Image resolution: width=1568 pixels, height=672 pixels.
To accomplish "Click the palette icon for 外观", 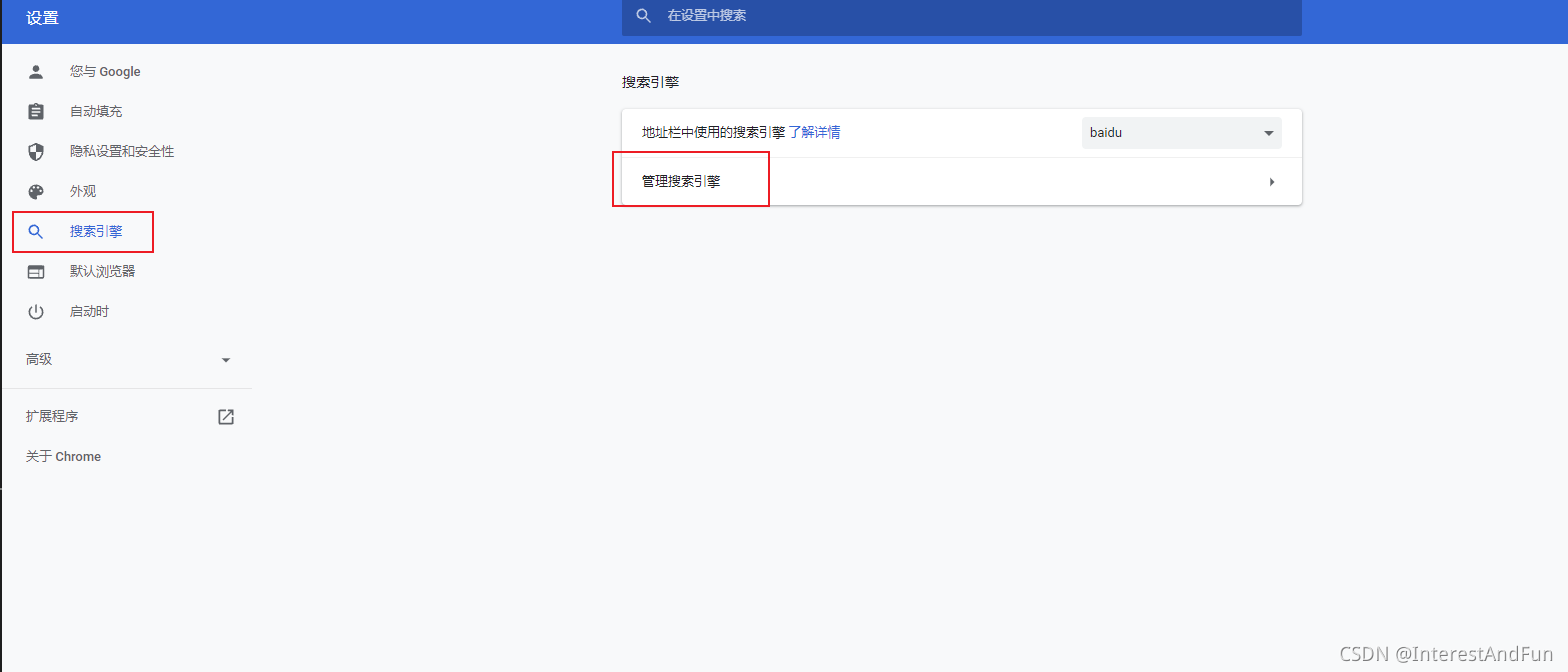I will pyautogui.click(x=36, y=192).
